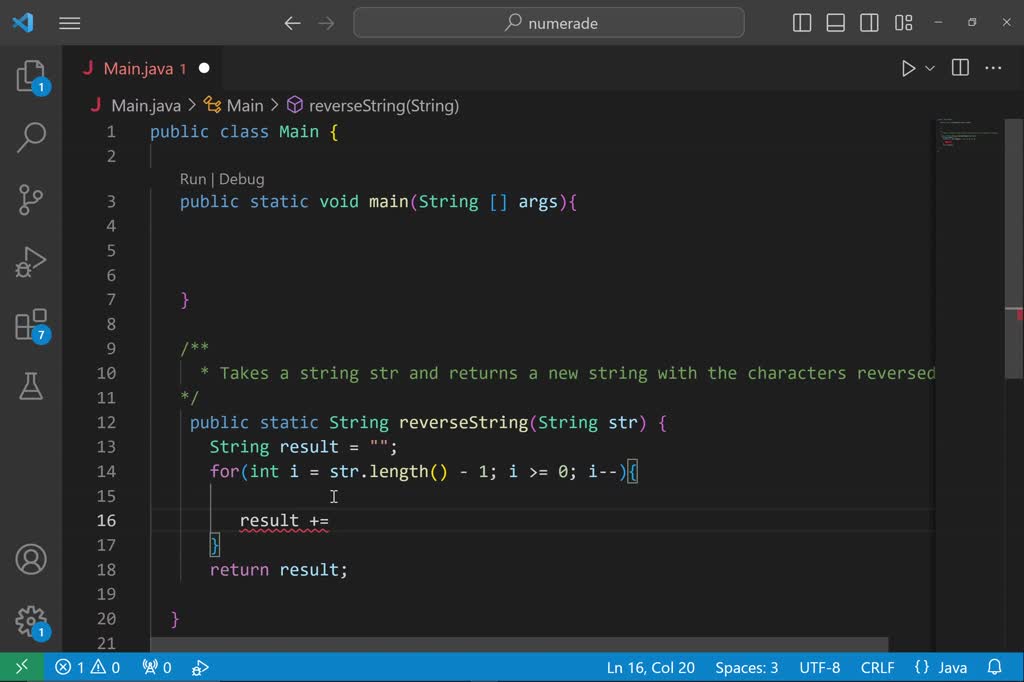The image size is (1024, 682).
Task: Open the Testing flask view
Action: click(31, 386)
